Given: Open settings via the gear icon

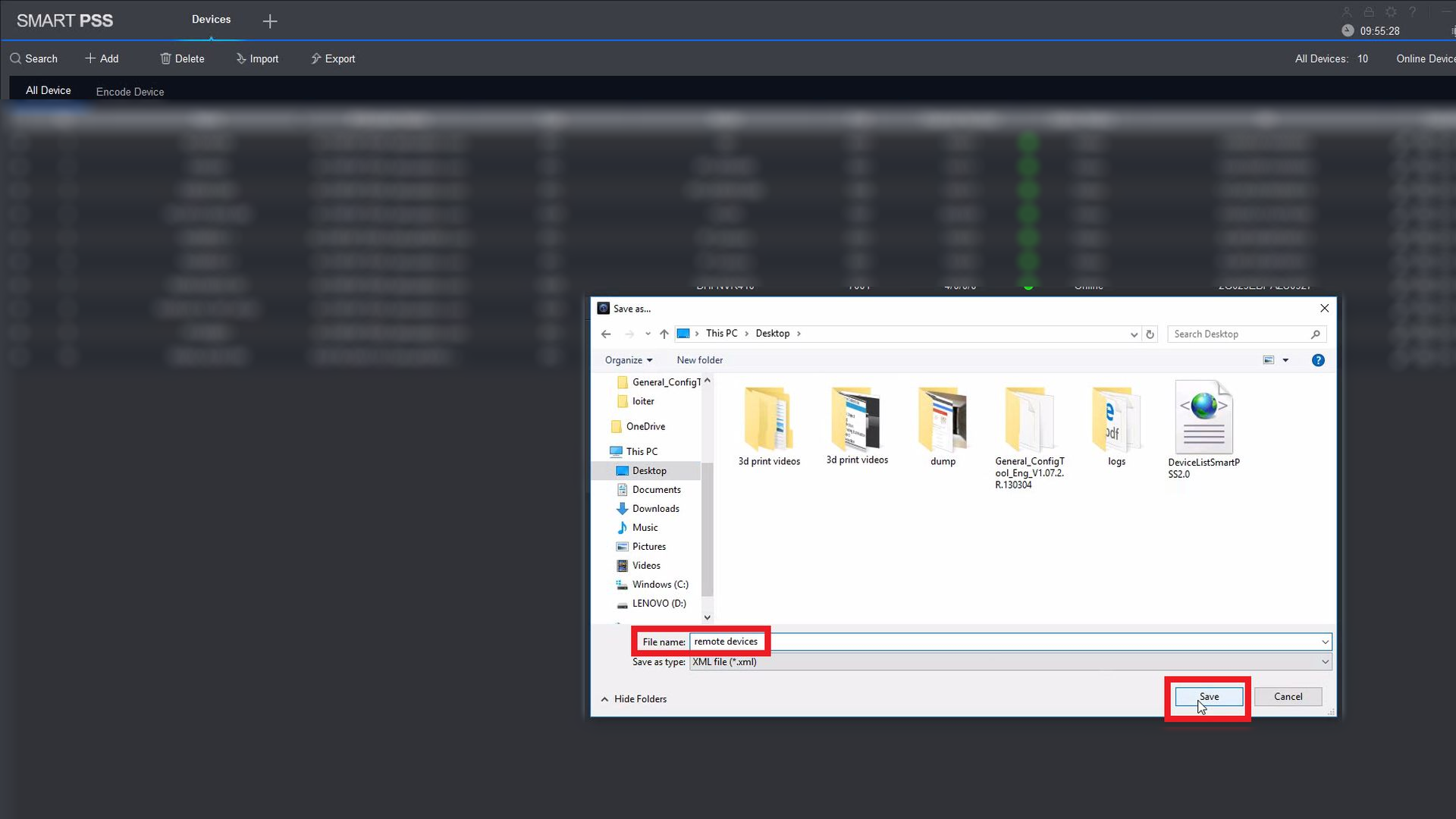Looking at the screenshot, I should 1391,12.
